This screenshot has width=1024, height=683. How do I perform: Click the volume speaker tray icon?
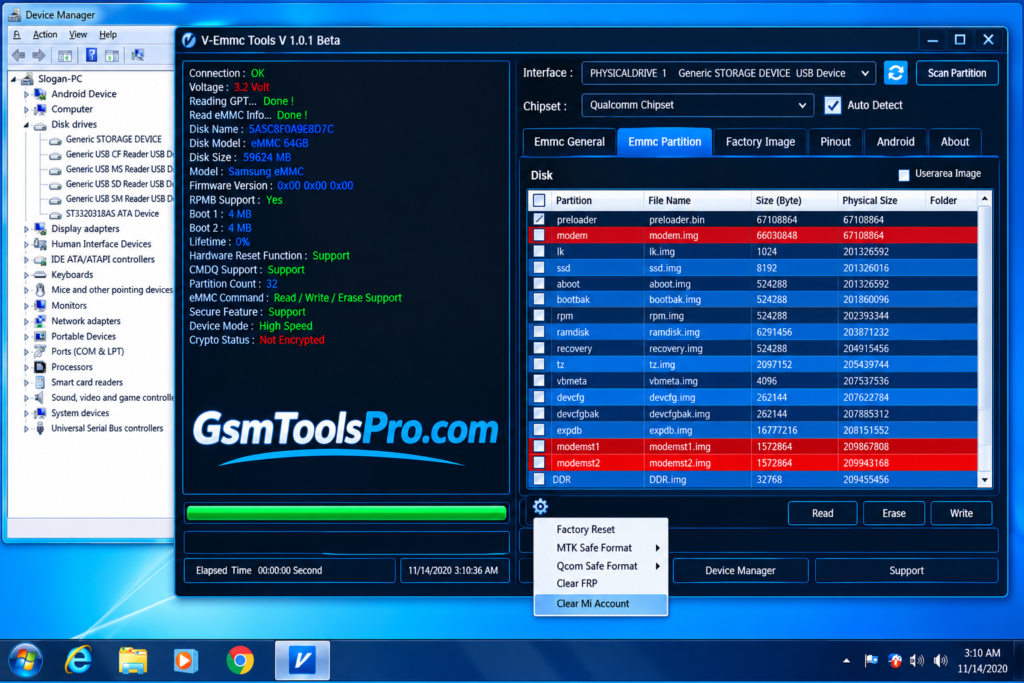coord(940,661)
